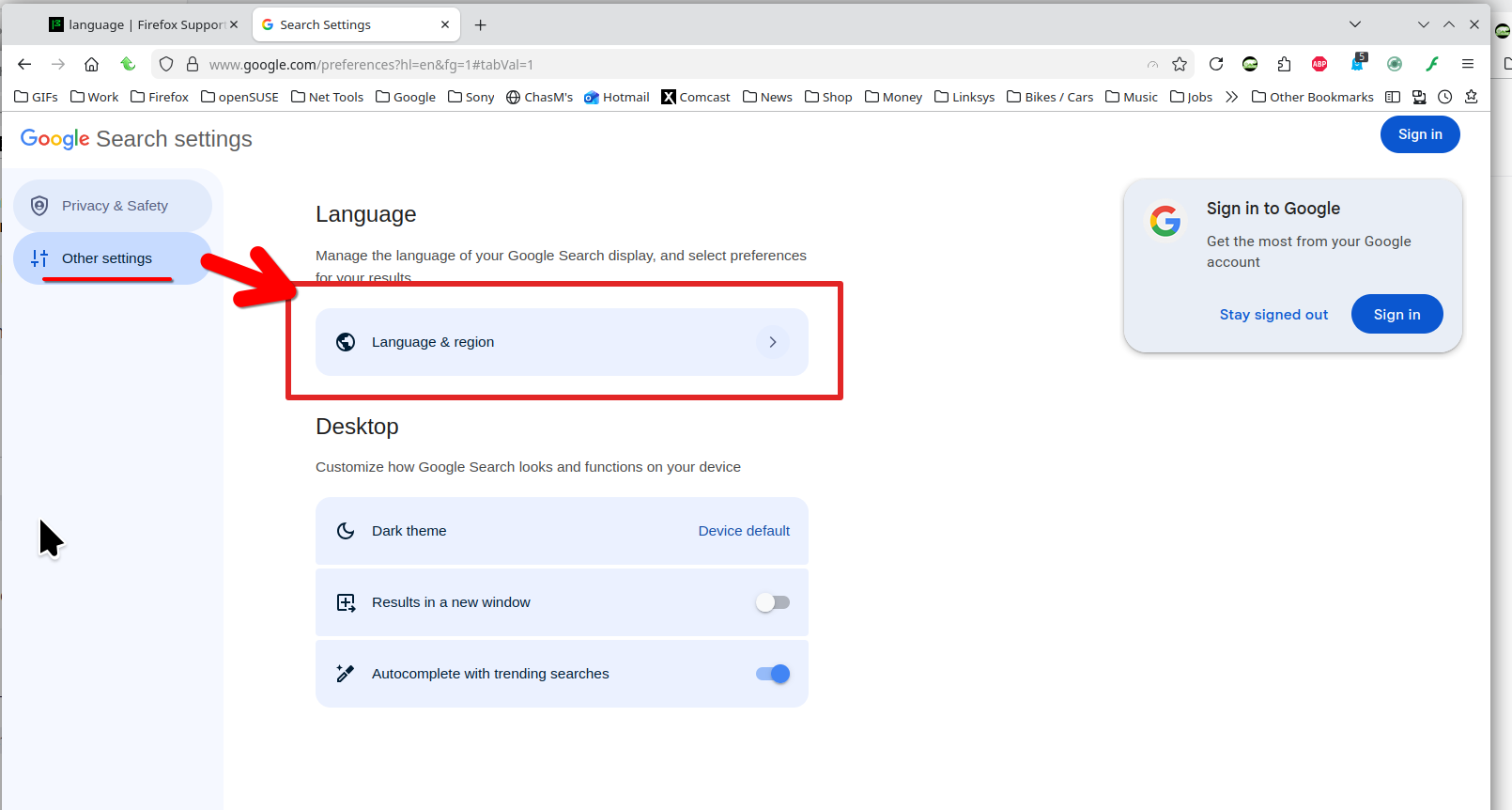Viewport: 1512px width, 810px height.
Task: Expand Language & region with chevron arrow
Action: (x=773, y=342)
